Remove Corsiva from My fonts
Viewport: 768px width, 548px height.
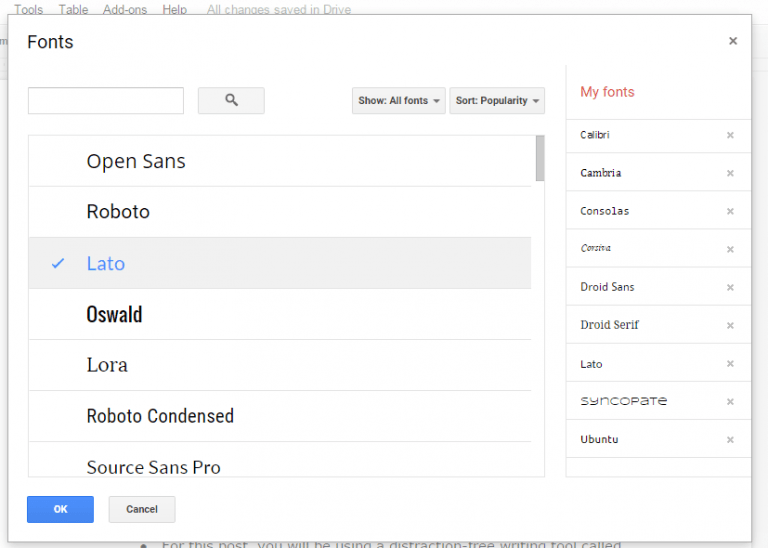tap(730, 249)
